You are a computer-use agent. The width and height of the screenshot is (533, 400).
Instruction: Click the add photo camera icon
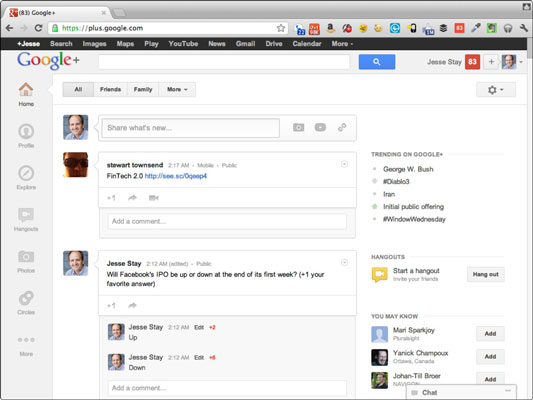[x=298, y=127]
